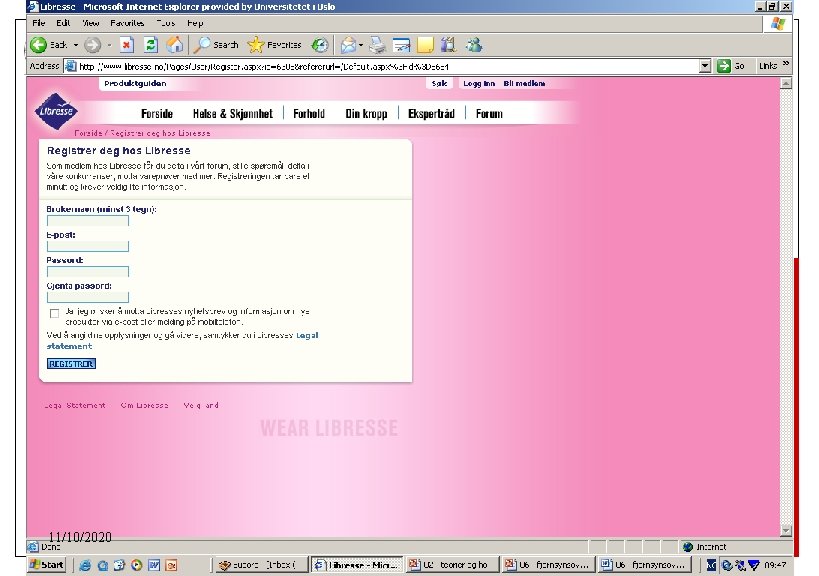Click the Libresse logo
Image resolution: width=819 pixels, height=576 pixels.
56,111
